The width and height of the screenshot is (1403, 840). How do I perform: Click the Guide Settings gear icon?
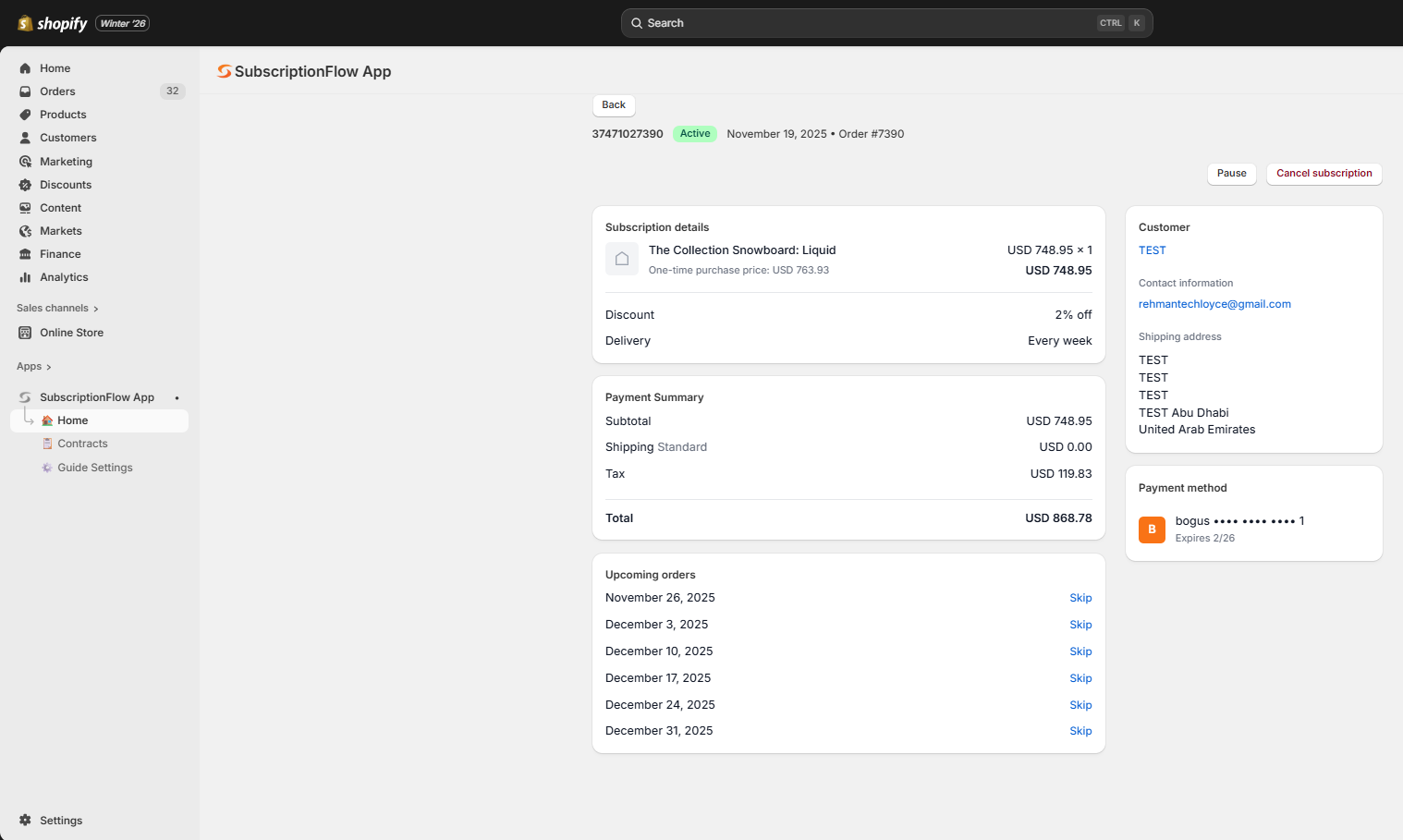point(47,468)
